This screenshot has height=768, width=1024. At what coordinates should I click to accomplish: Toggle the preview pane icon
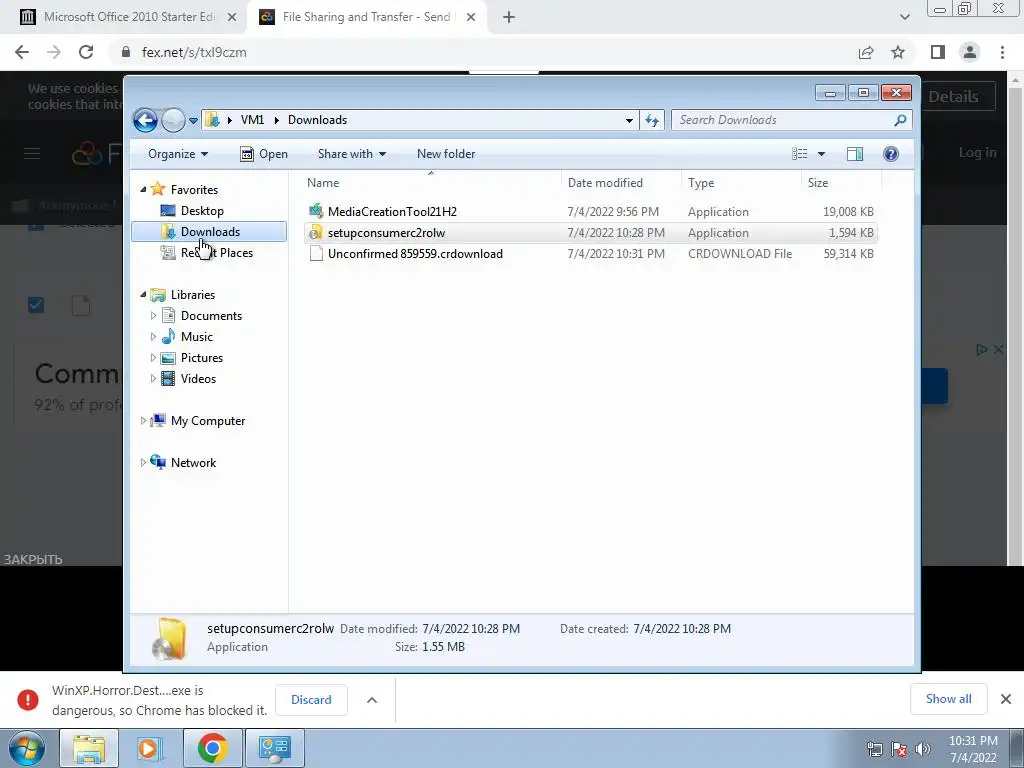click(855, 154)
